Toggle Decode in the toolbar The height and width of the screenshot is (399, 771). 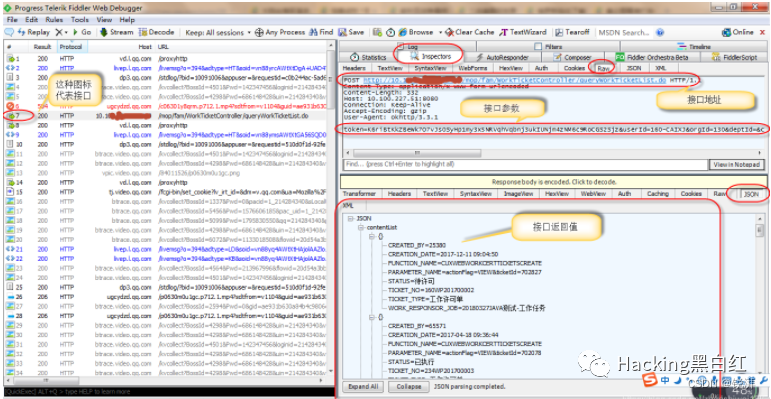pyautogui.click(x=156, y=32)
